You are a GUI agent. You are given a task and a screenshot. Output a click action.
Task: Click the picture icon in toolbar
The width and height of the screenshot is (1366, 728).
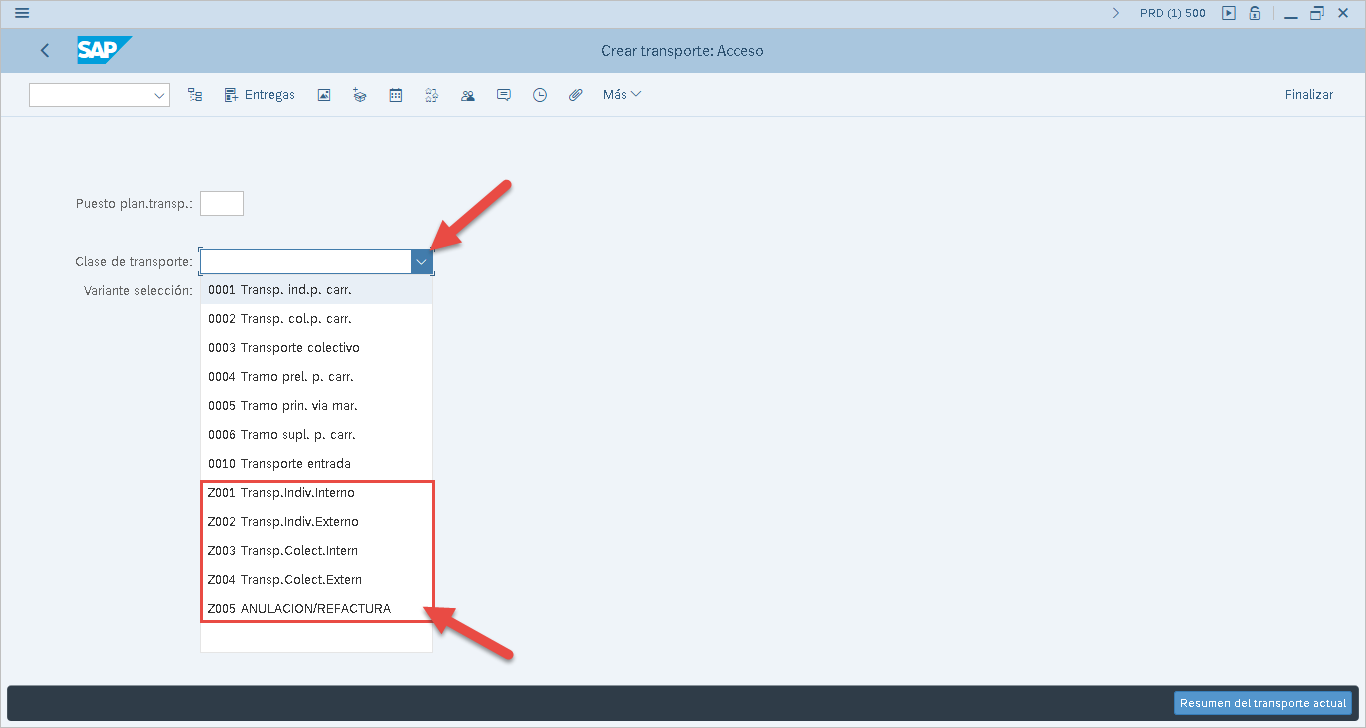324,95
